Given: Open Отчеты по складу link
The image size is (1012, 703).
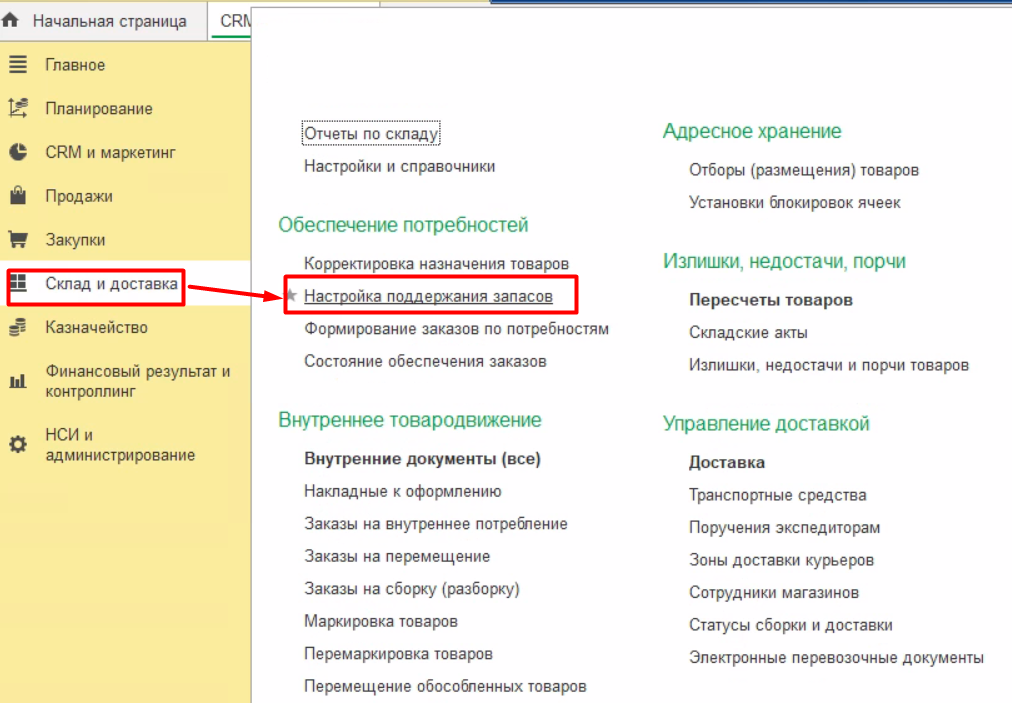Looking at the screenshot, I should click(371, 134).
